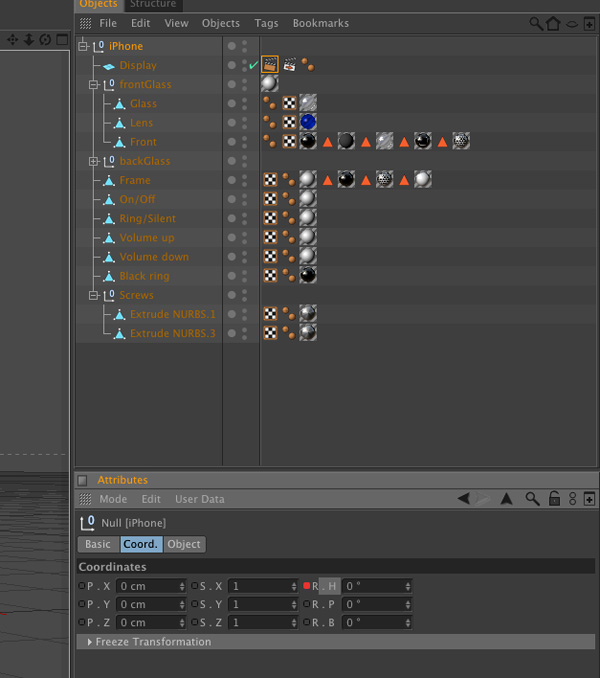Click the search magnifier in Objects panel

pos(536,23)
